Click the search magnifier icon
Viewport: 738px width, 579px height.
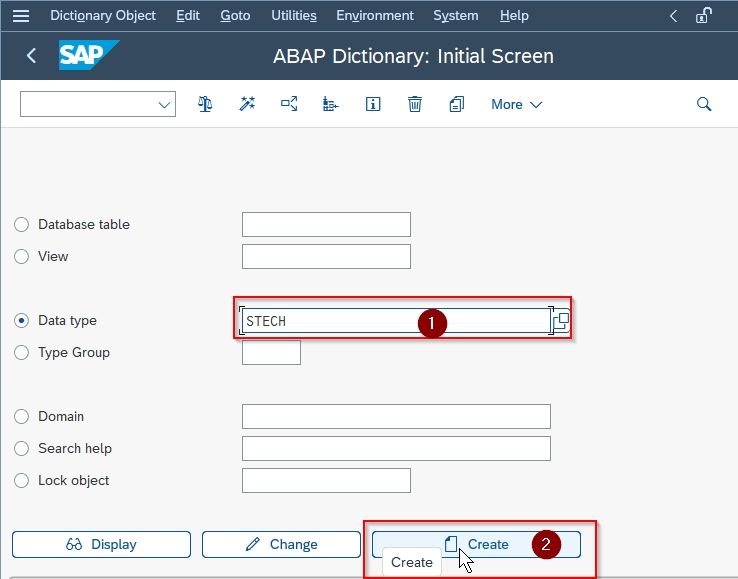[x=704, y=104]
